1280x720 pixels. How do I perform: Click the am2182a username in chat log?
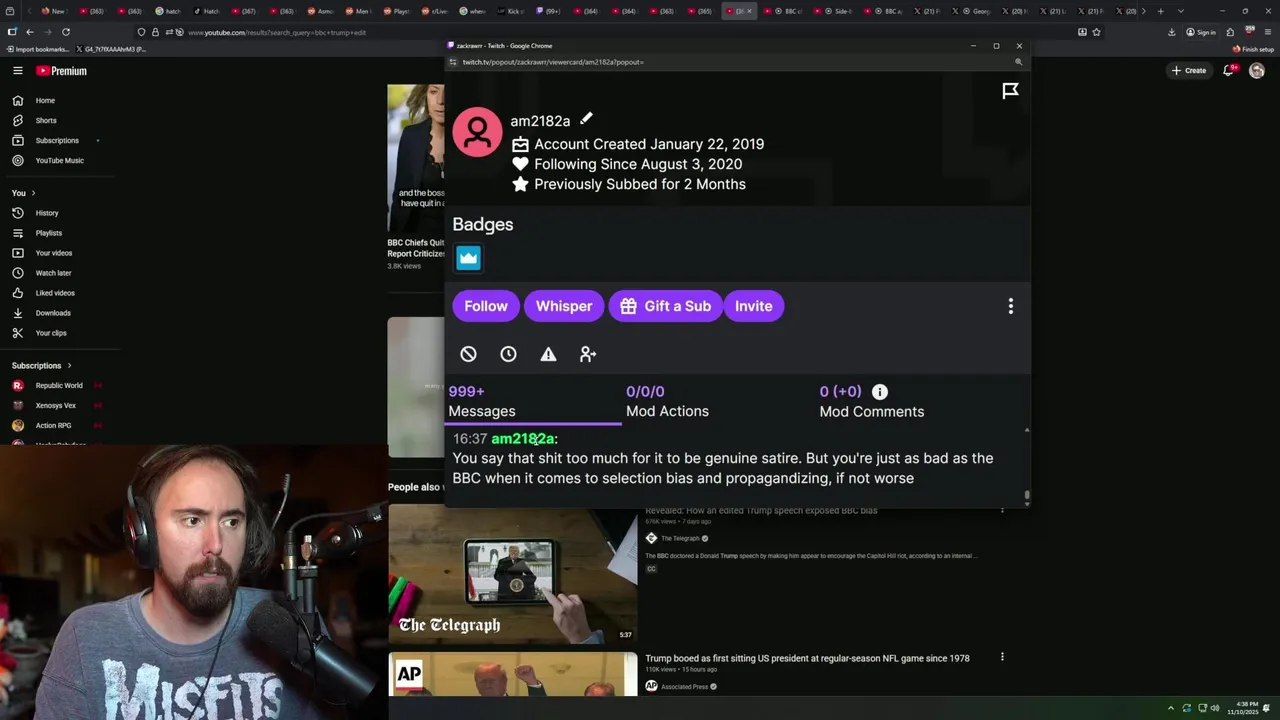523,439
